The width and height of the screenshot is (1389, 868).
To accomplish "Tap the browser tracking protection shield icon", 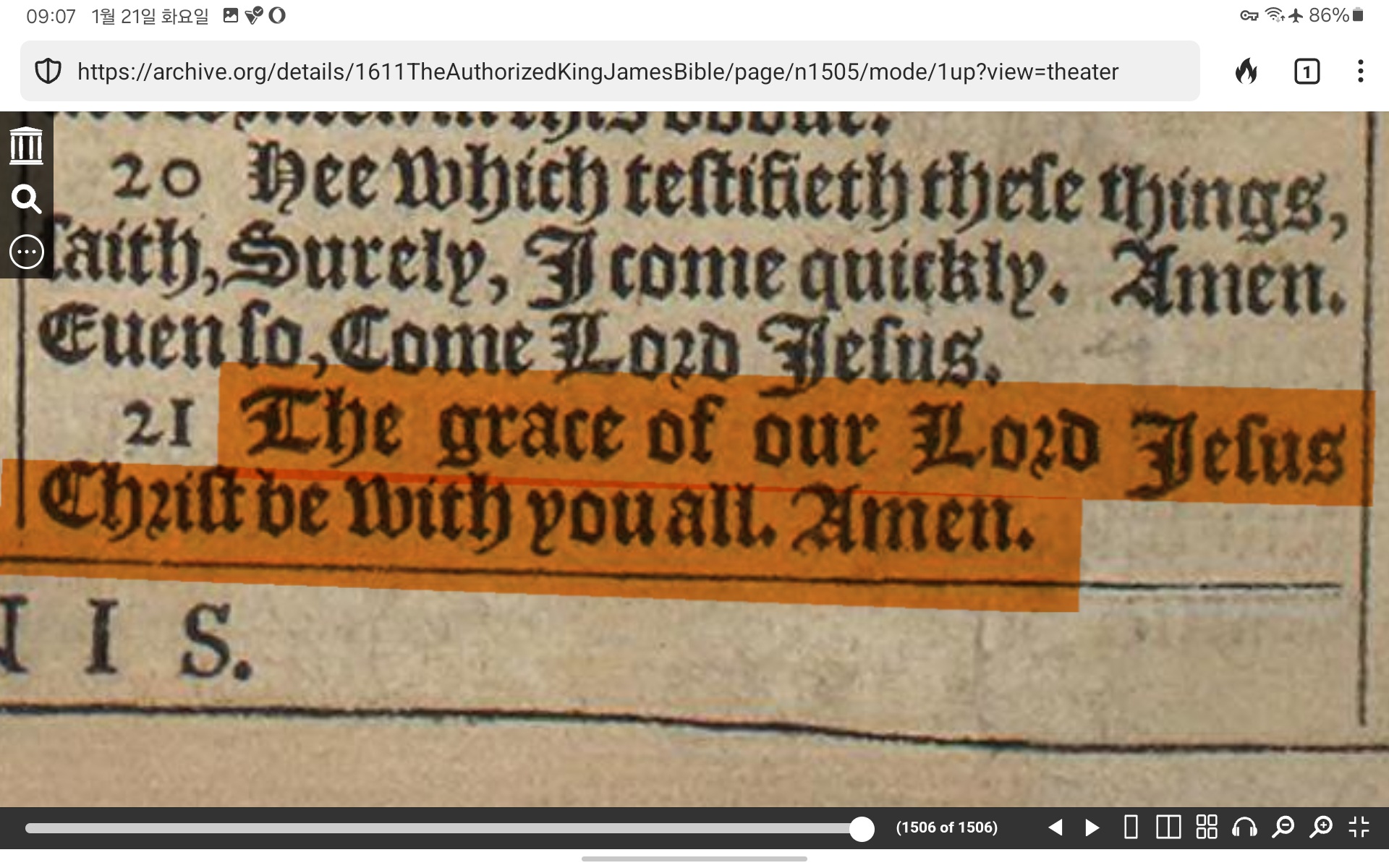I will pyautogui.click(x=48, y=72).
